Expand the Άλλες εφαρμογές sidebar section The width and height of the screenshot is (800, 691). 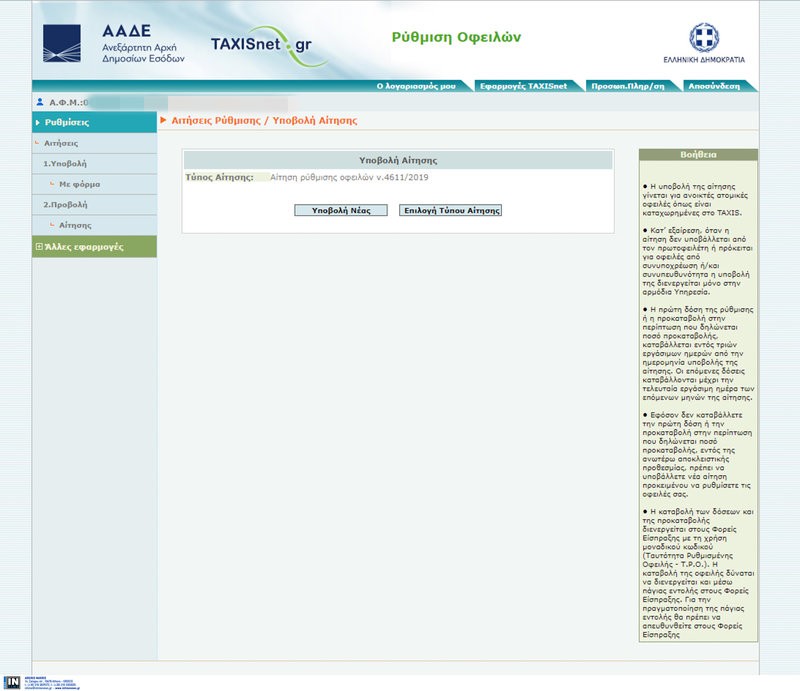[x=84, y=246]
